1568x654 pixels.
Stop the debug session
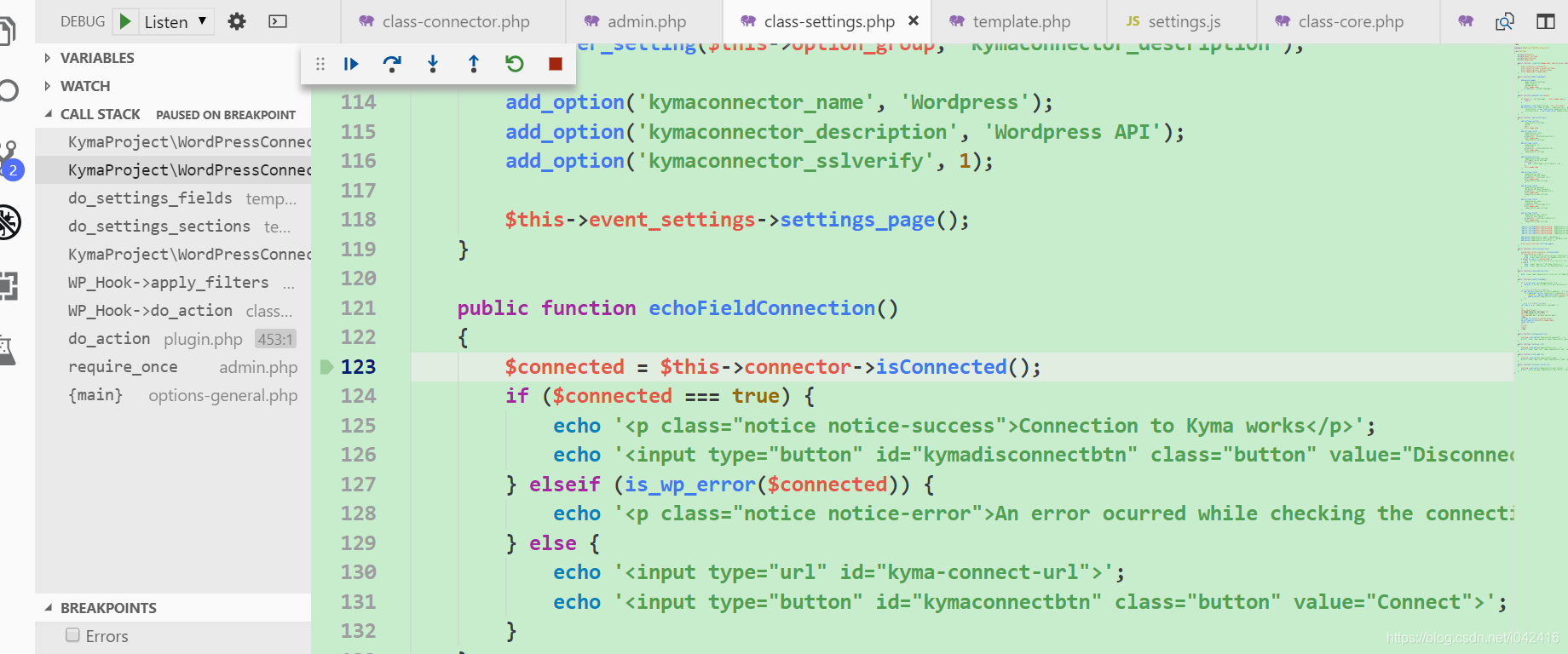click(x=556, y=64)
